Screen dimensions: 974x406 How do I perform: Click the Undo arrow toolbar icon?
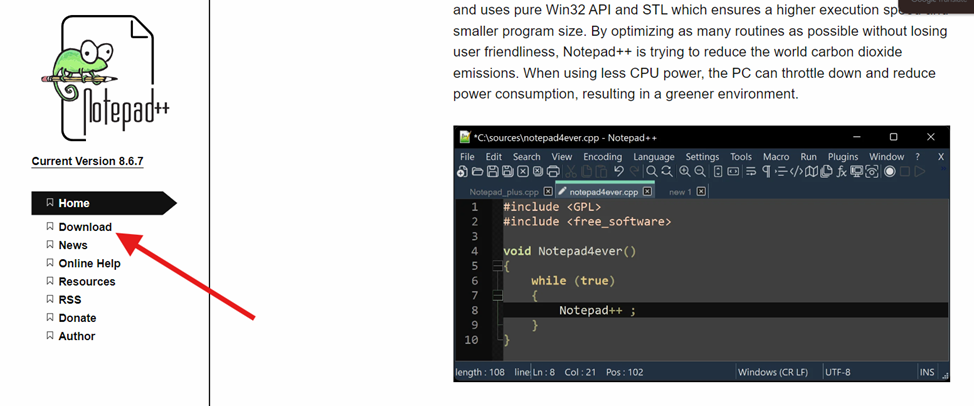coord(619,171)
